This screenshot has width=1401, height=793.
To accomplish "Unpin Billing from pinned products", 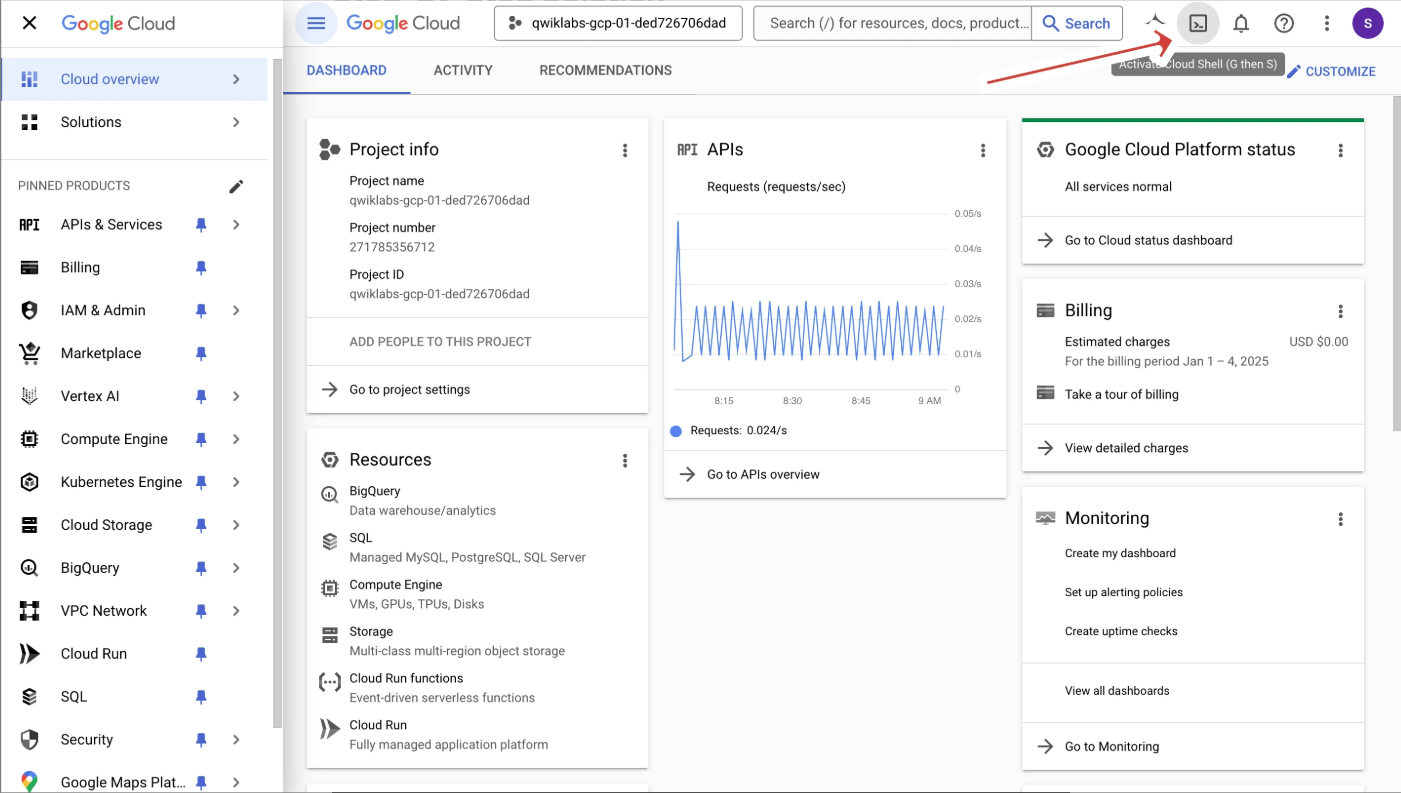I will 201,268.
